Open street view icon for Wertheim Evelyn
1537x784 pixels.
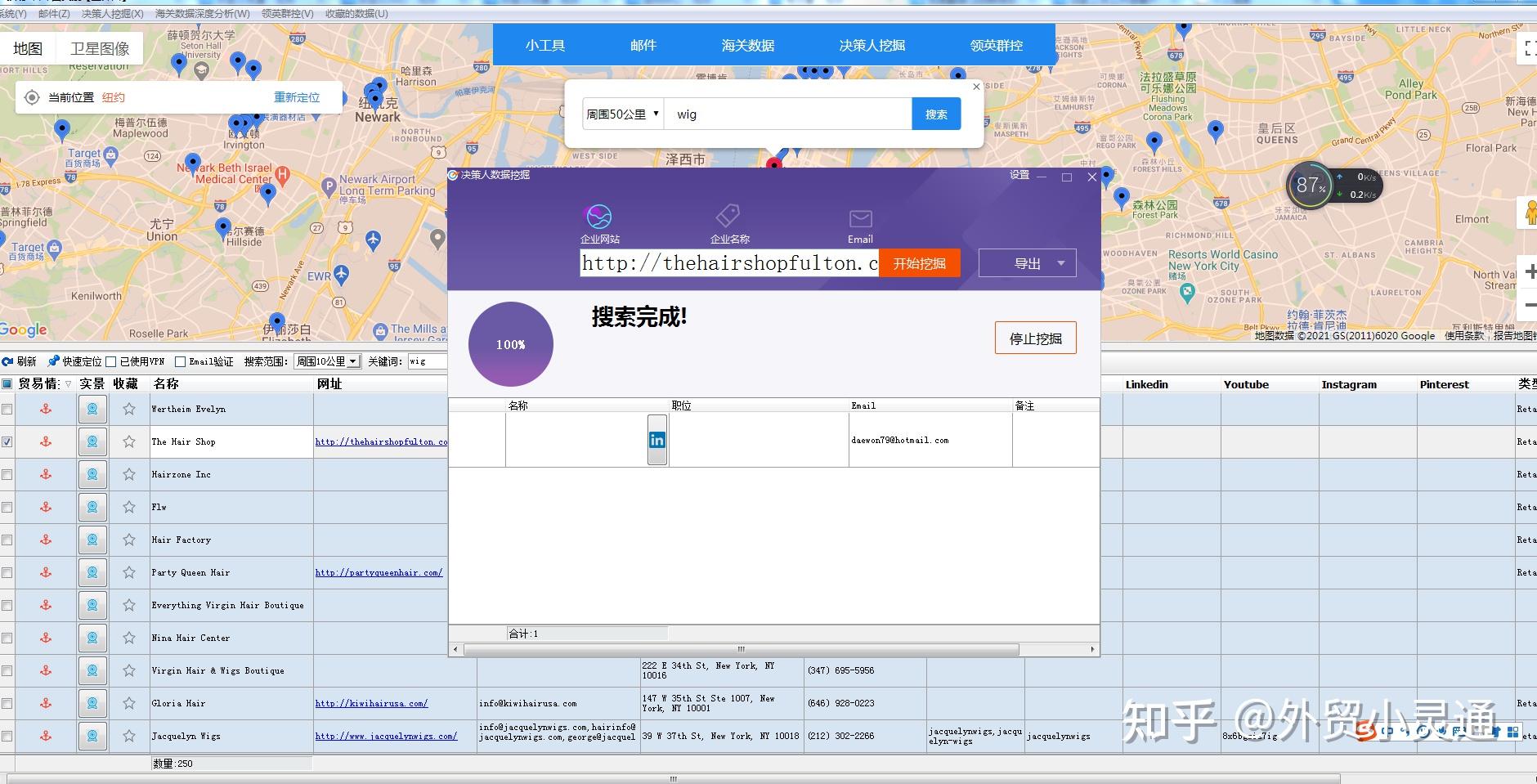(x=92, y=409)
